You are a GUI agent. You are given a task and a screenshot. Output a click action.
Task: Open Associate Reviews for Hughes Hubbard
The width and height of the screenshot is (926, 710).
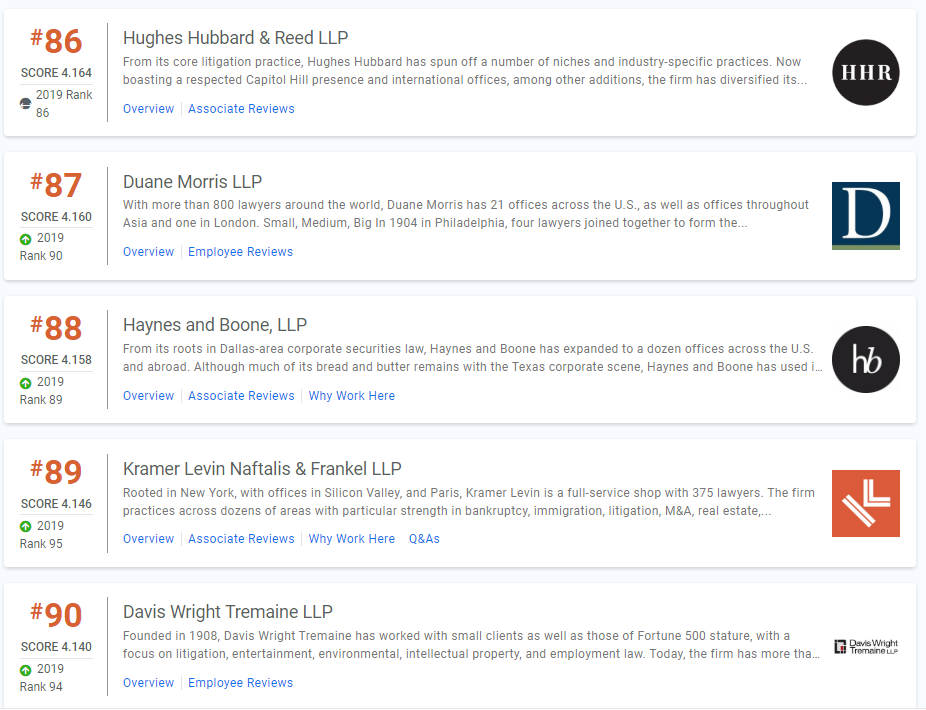coord(241,109)
